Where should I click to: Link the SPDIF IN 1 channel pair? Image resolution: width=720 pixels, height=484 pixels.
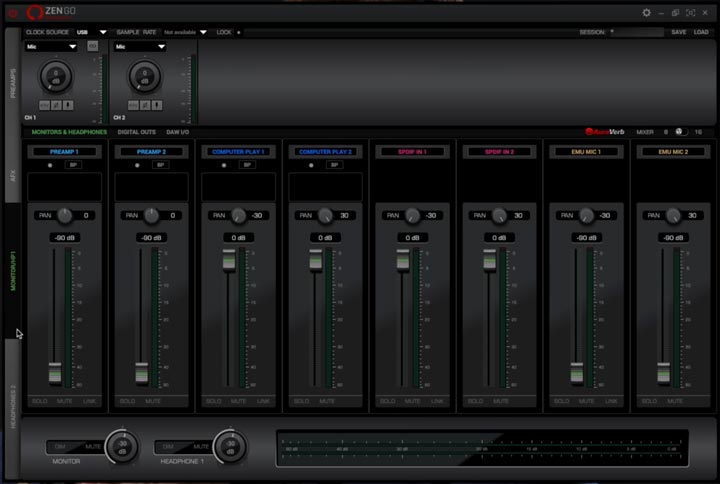437,401
